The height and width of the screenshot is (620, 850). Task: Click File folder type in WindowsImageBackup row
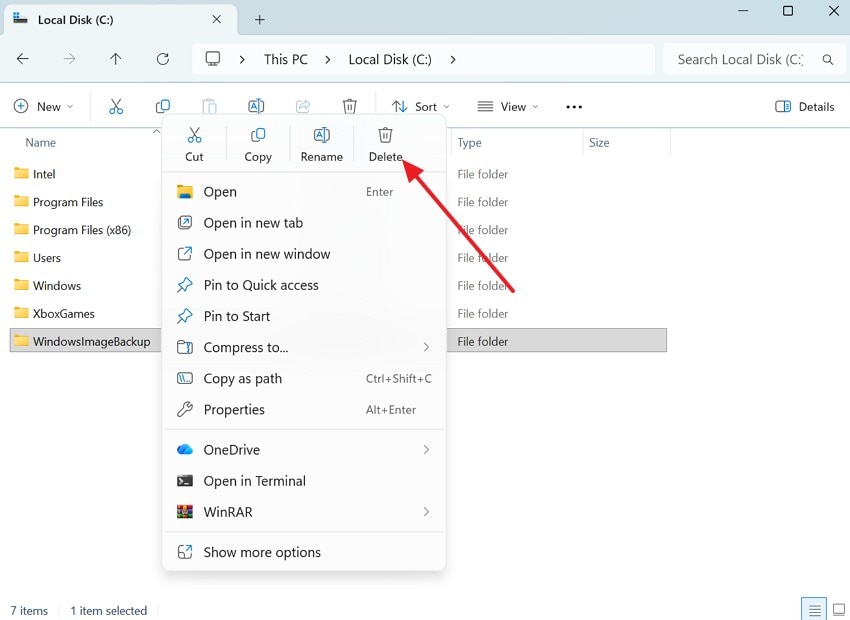482,341
